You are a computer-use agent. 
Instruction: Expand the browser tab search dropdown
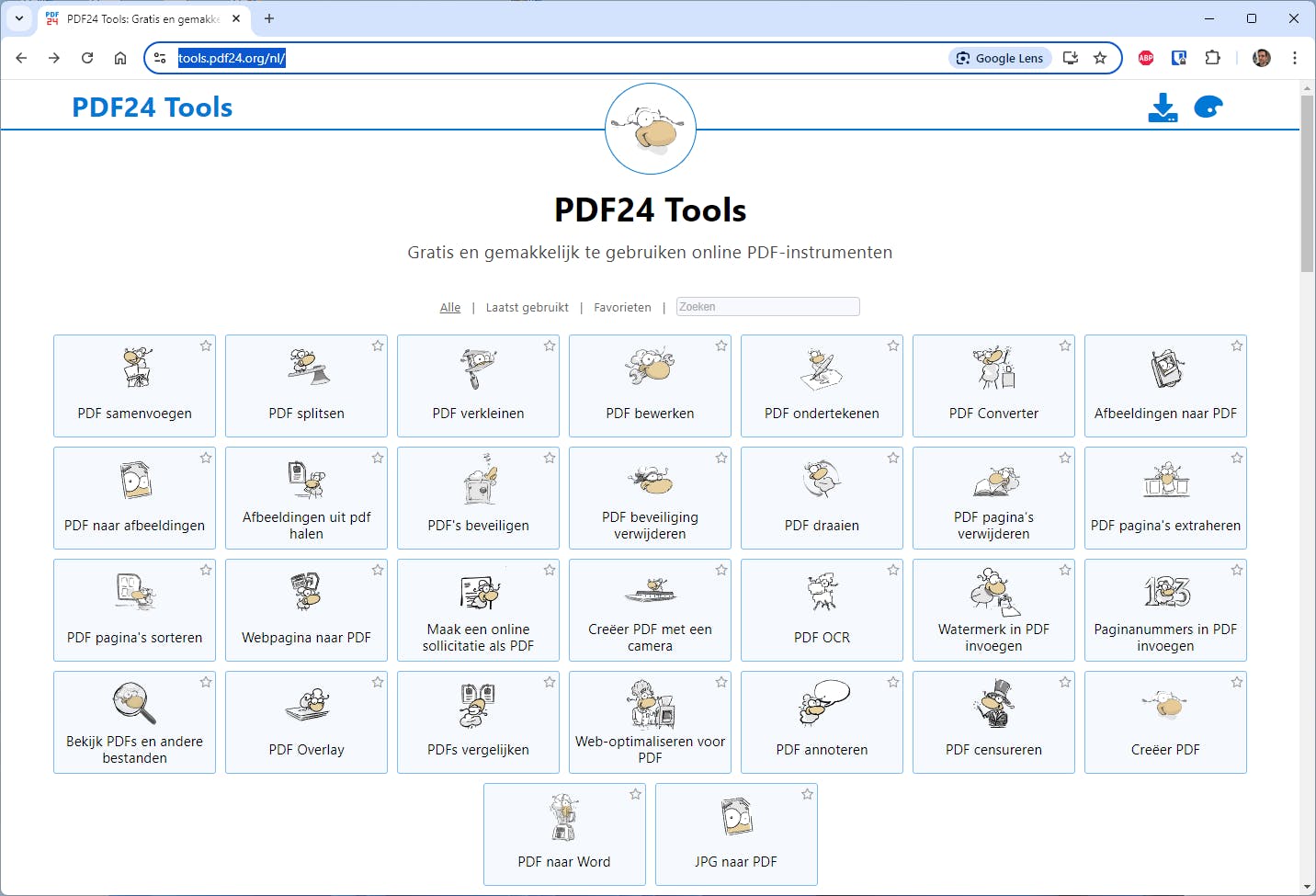coord(19,18)
